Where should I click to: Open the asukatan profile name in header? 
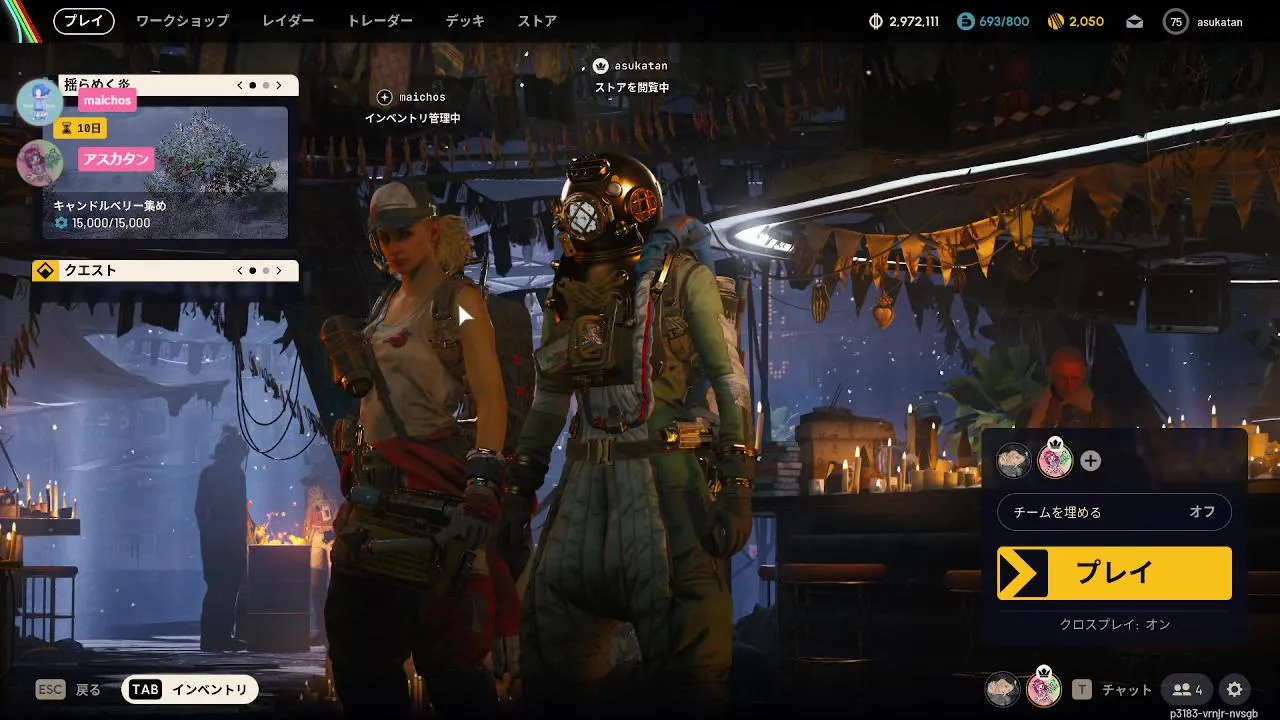pyautogui.click(x=1220, y=22)
